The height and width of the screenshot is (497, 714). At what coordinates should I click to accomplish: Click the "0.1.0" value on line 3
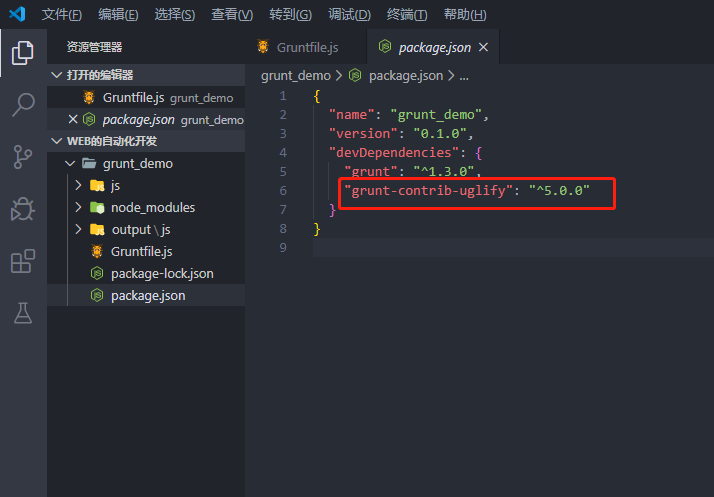click(x=439, y=133)
